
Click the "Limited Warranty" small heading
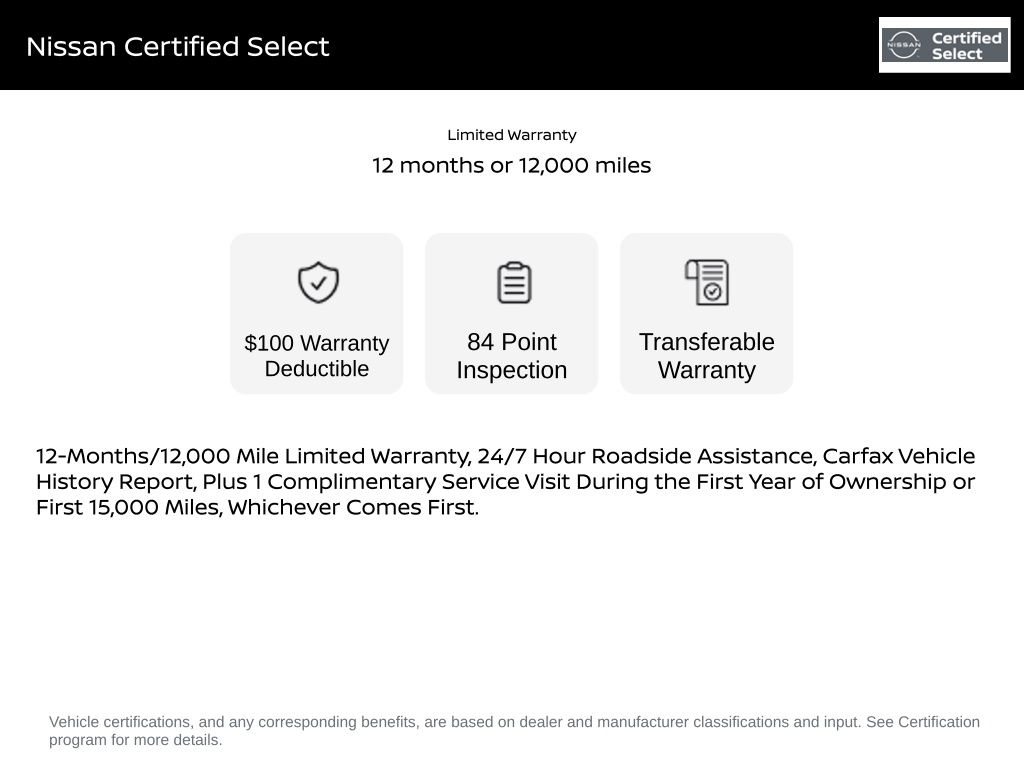click(x=512, y=135)
